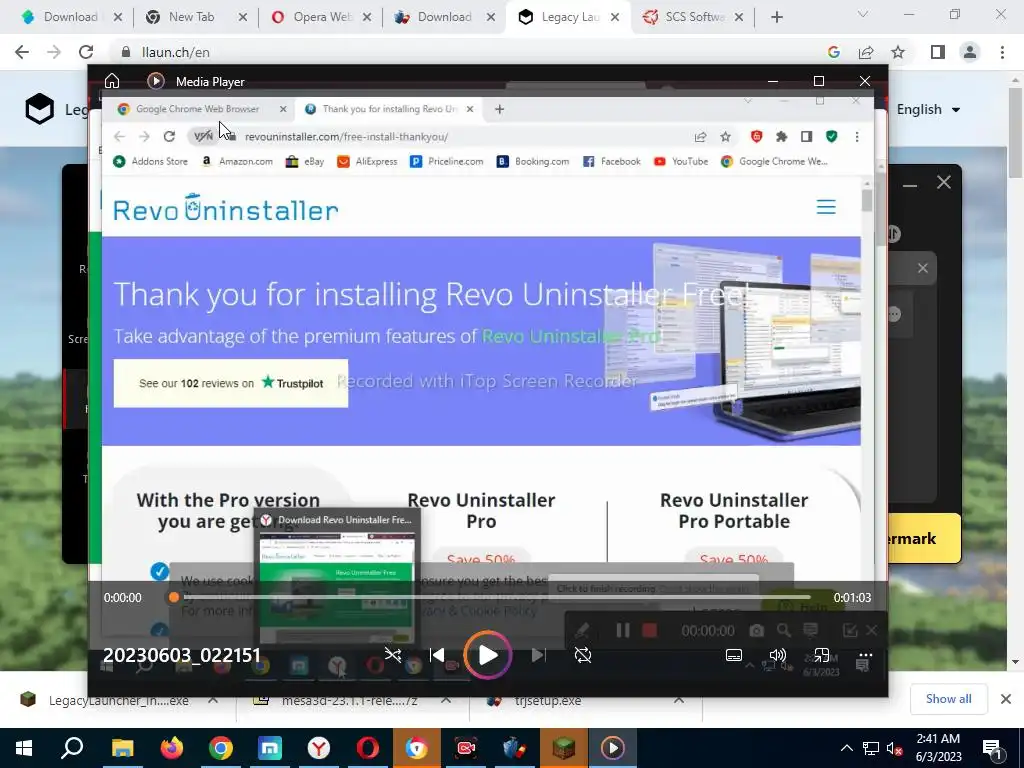Toggle subtitles and captions in Media Player
The width and height of the screenshot is (1024, 768).
point(733,655)
